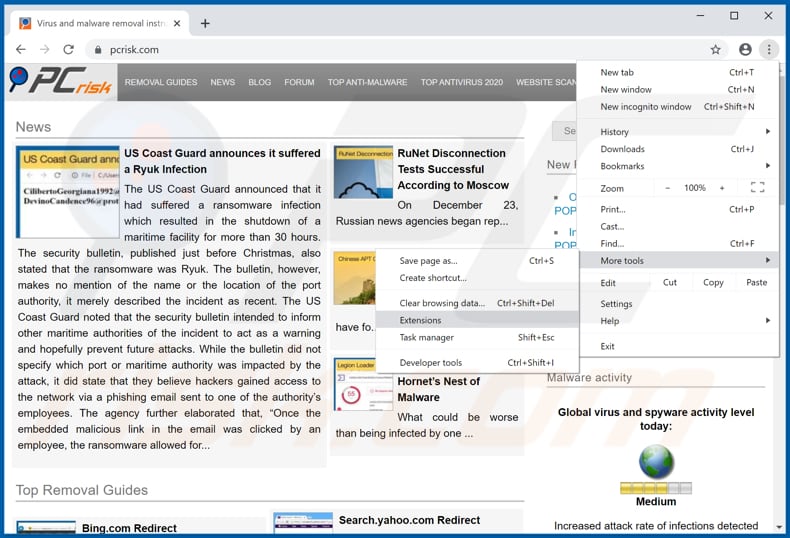790x538 pixels.
Task: Open the user profile avatar icon
Action: (x=745, y=49)
